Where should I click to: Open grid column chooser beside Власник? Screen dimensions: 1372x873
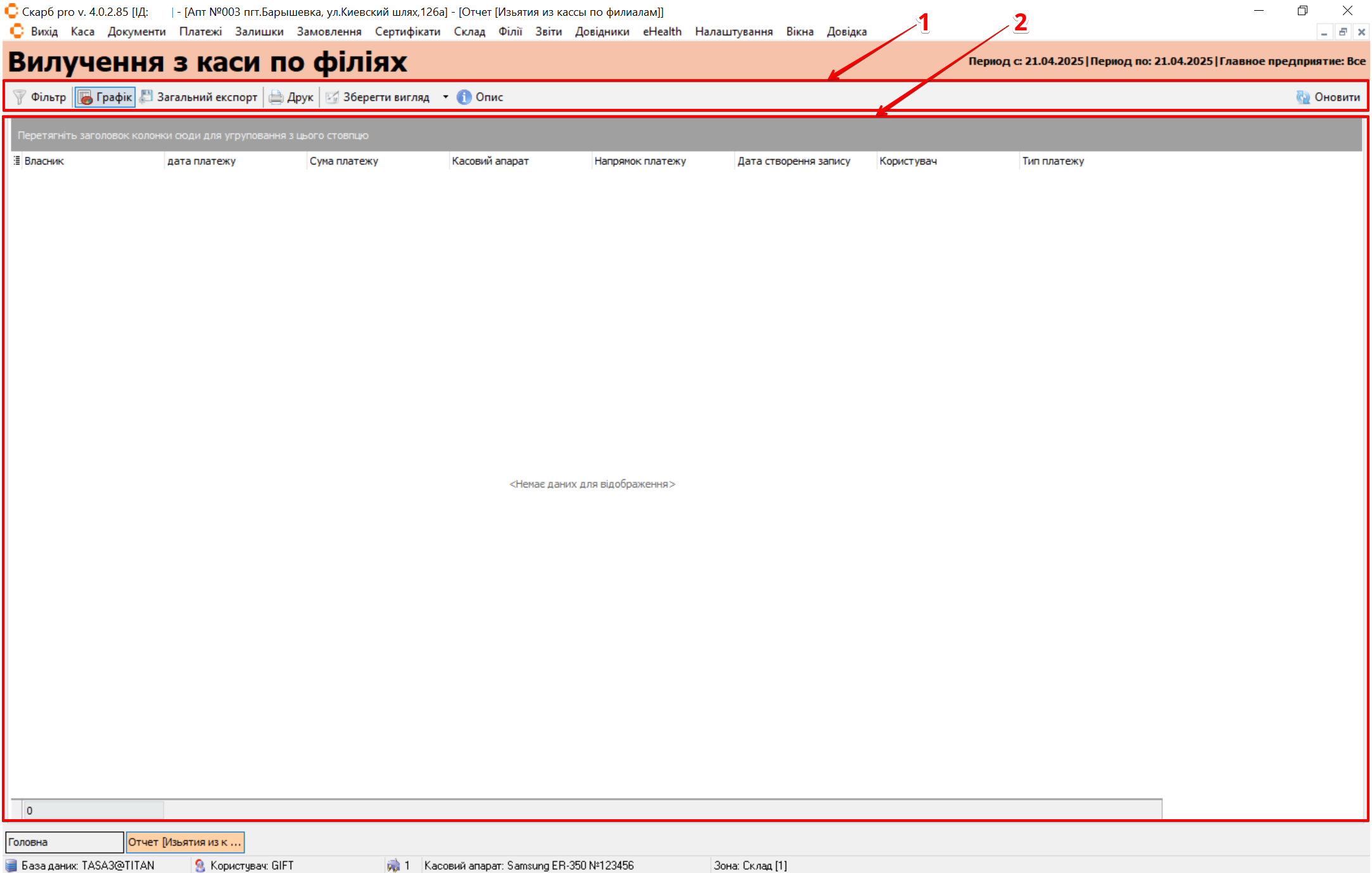click(17, 161)
